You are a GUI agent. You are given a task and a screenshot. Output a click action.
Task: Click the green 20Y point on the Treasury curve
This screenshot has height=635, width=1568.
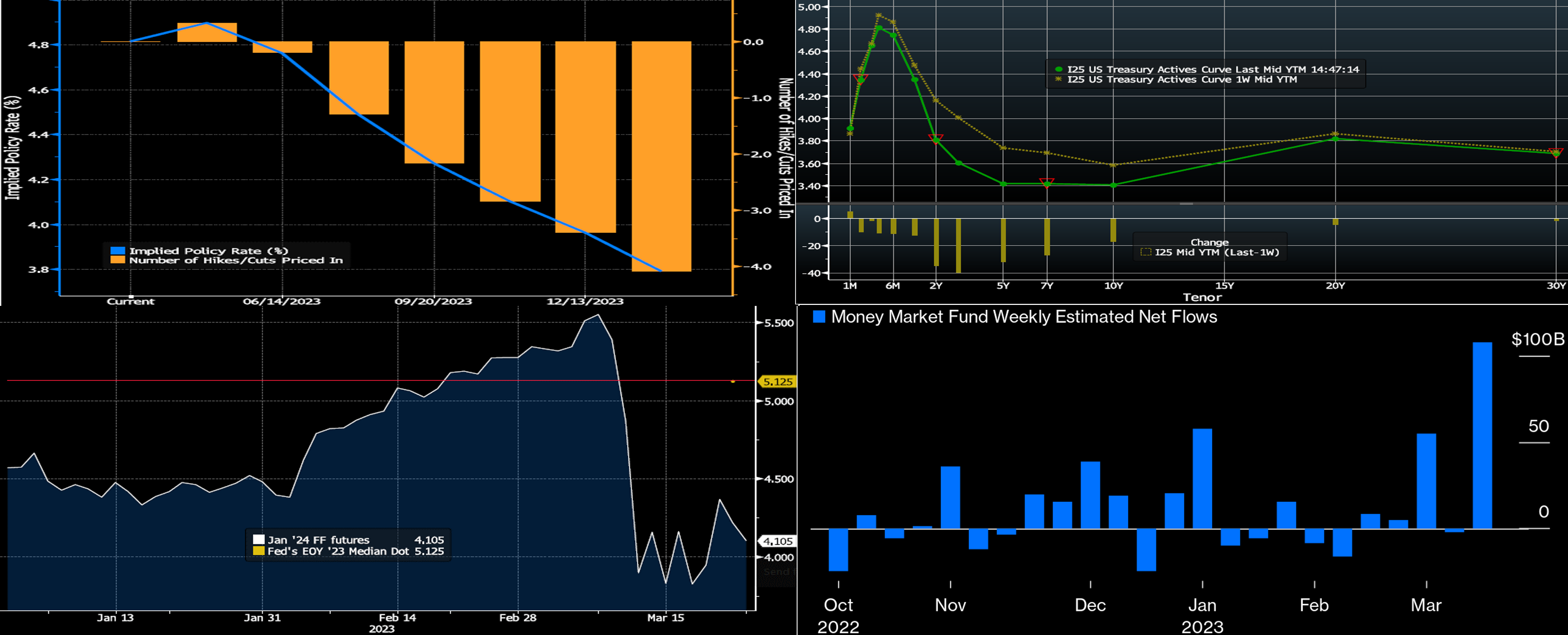pos(1336,139)
